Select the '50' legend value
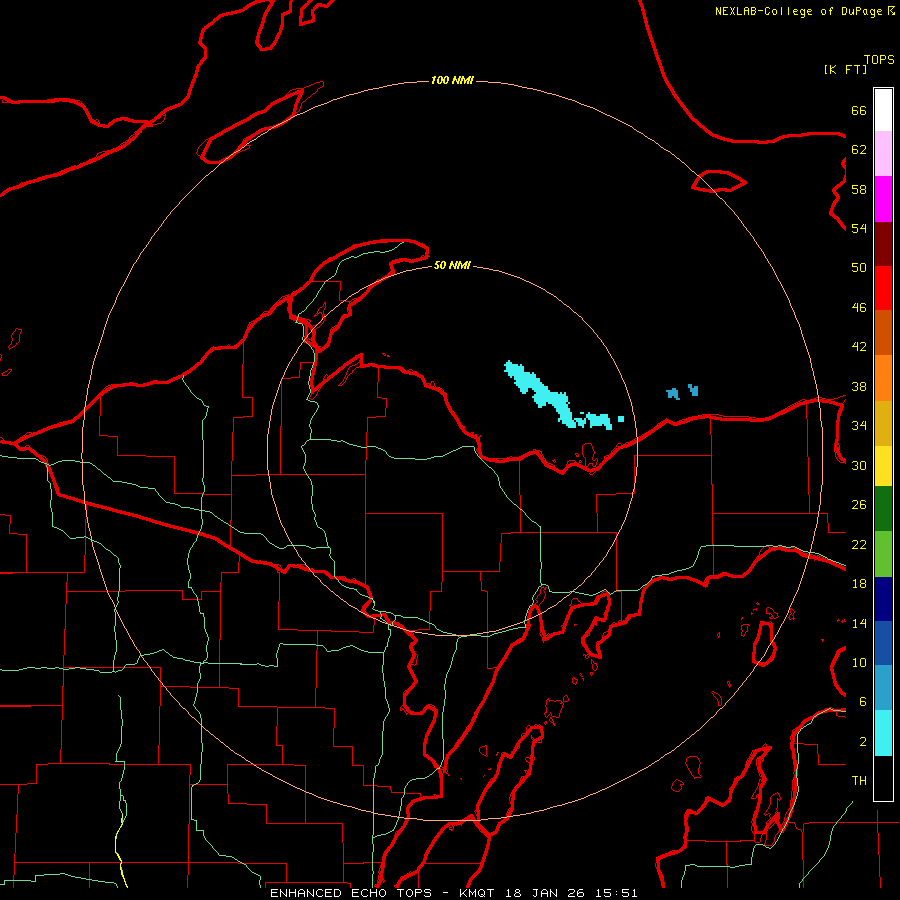The height and width of the screenshot is (900, 900). [x=859, y=267]
